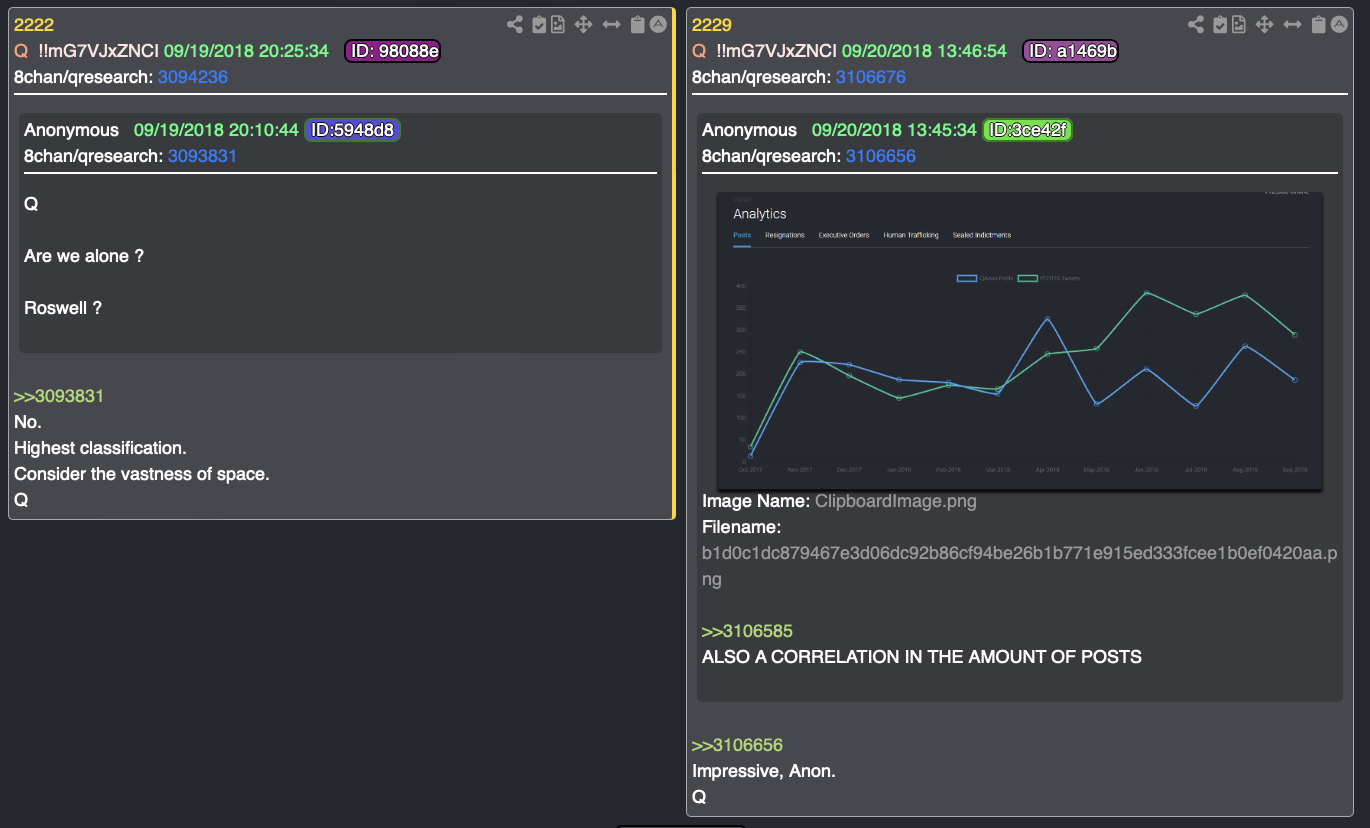Screen dimensions: 1370x828
Task: Click the tripcode !!mG7VJxZNCI in post 2222
Action: [x=98, y=51]
